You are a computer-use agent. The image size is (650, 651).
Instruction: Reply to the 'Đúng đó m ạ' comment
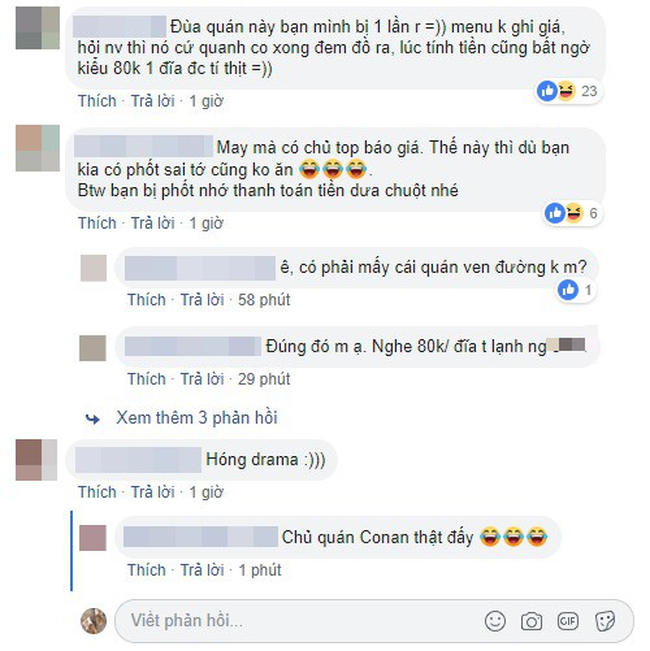202,379
